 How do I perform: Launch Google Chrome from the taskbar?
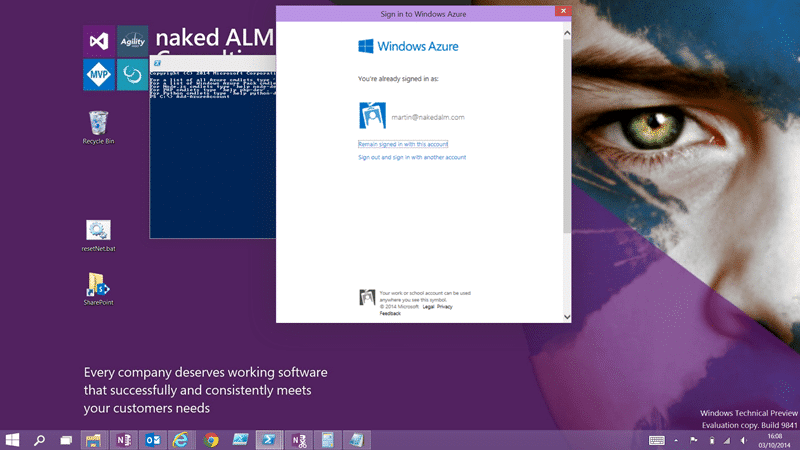[211, 440]
